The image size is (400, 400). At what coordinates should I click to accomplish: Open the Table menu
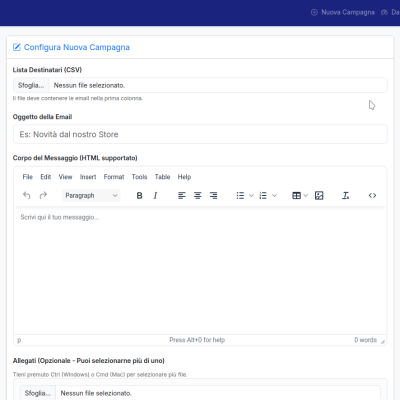(162, 177)
